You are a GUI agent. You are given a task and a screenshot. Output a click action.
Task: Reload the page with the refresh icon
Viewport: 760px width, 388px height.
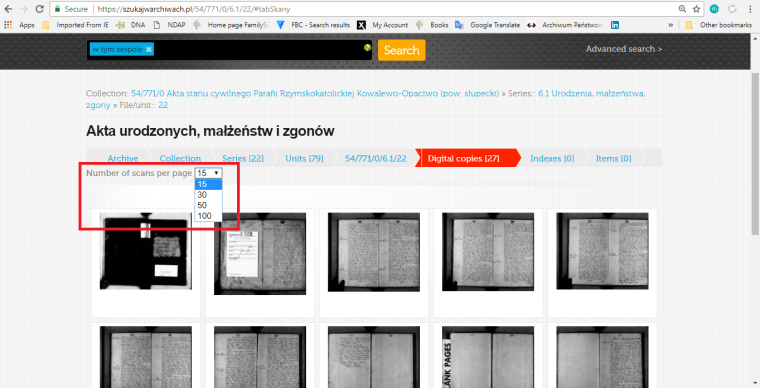[40, 9]
